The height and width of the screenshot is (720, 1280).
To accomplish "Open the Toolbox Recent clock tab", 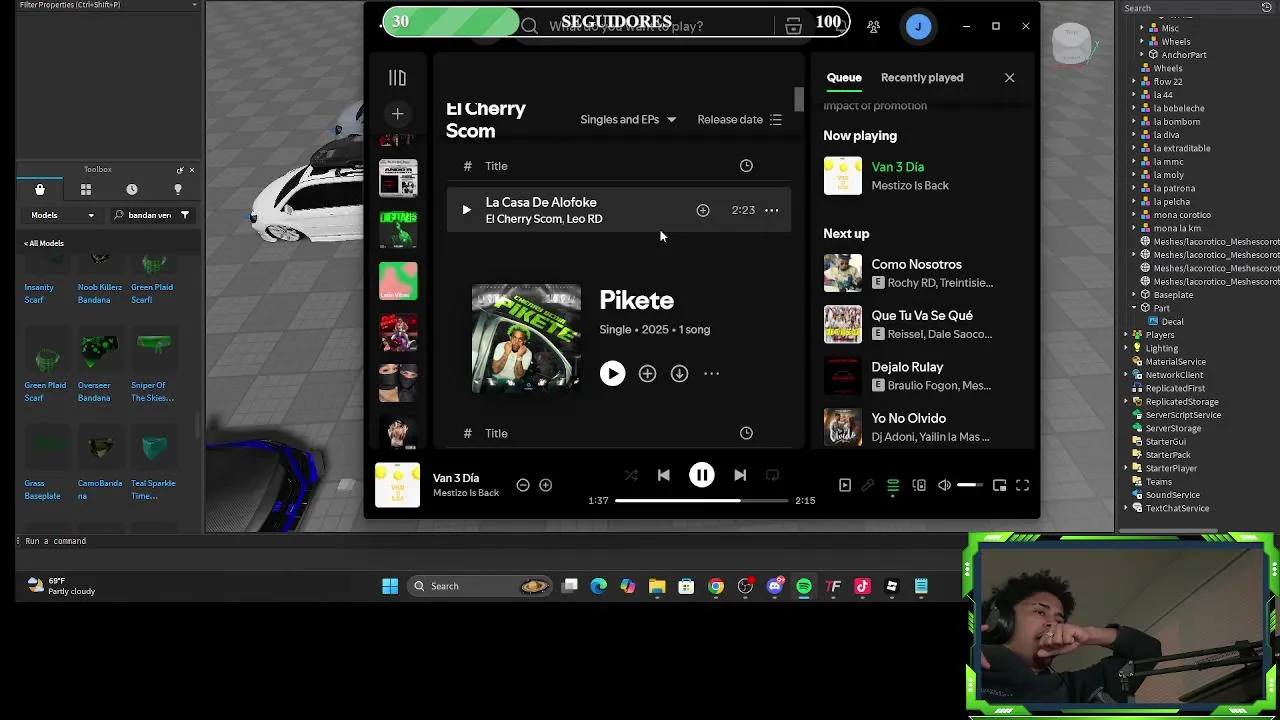I will click(132, 189).
